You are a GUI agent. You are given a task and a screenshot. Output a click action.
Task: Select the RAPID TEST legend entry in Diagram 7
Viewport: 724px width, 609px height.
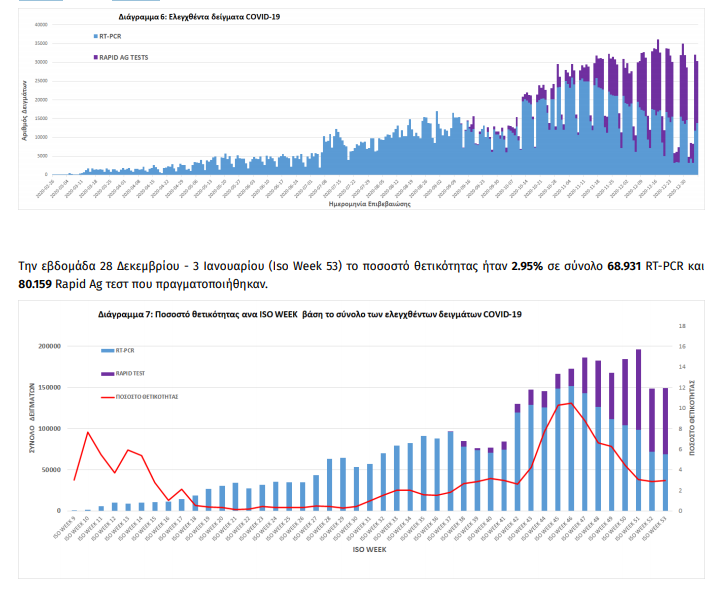click(x=104, y=374)
